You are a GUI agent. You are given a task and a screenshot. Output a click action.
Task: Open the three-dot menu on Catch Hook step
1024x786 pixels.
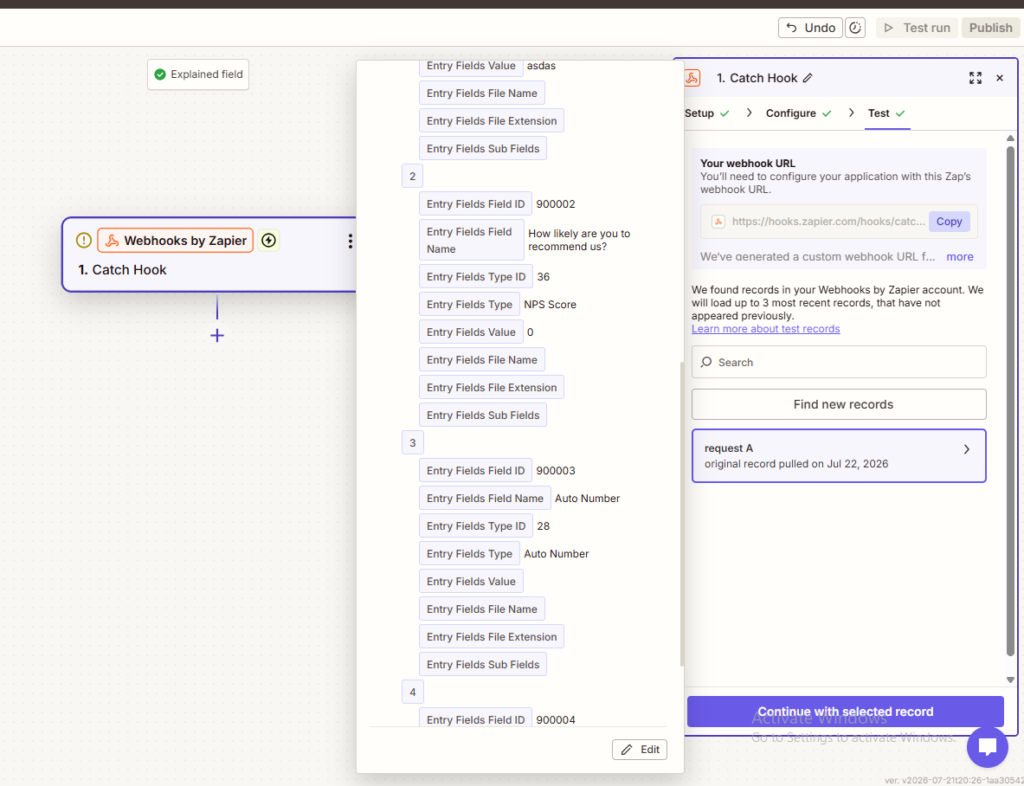[x=350, y=241]
